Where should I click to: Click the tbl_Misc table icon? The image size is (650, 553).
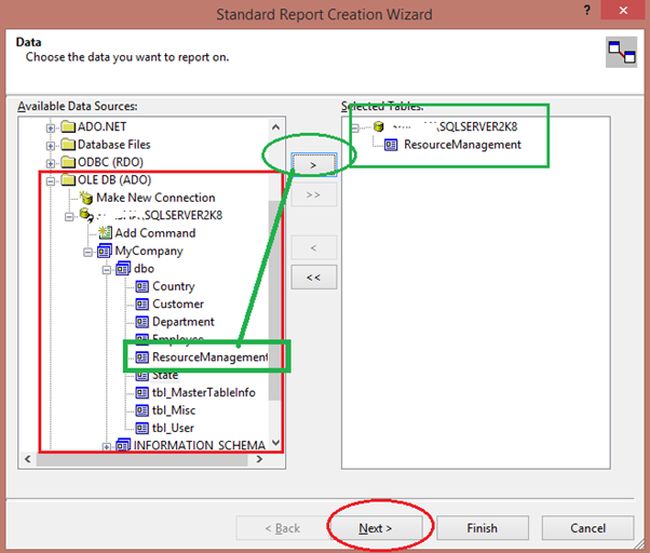pos(142,410)
